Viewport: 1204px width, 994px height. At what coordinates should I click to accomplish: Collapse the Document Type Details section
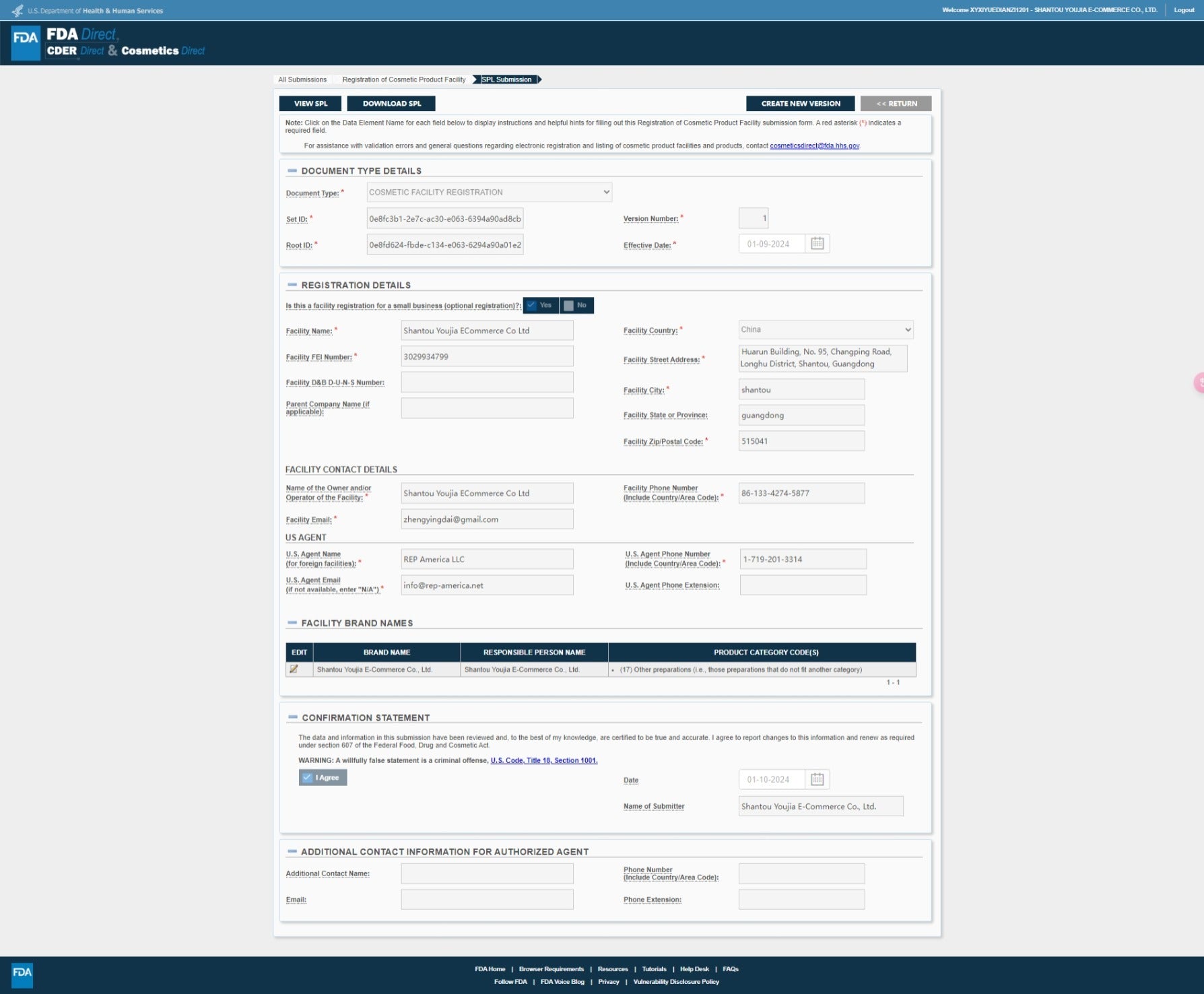click(x=292, y=171)
